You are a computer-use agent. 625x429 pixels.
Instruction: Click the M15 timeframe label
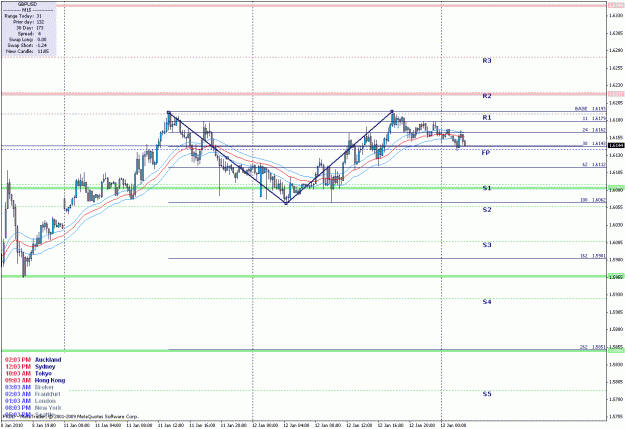[x=29, y=10]
